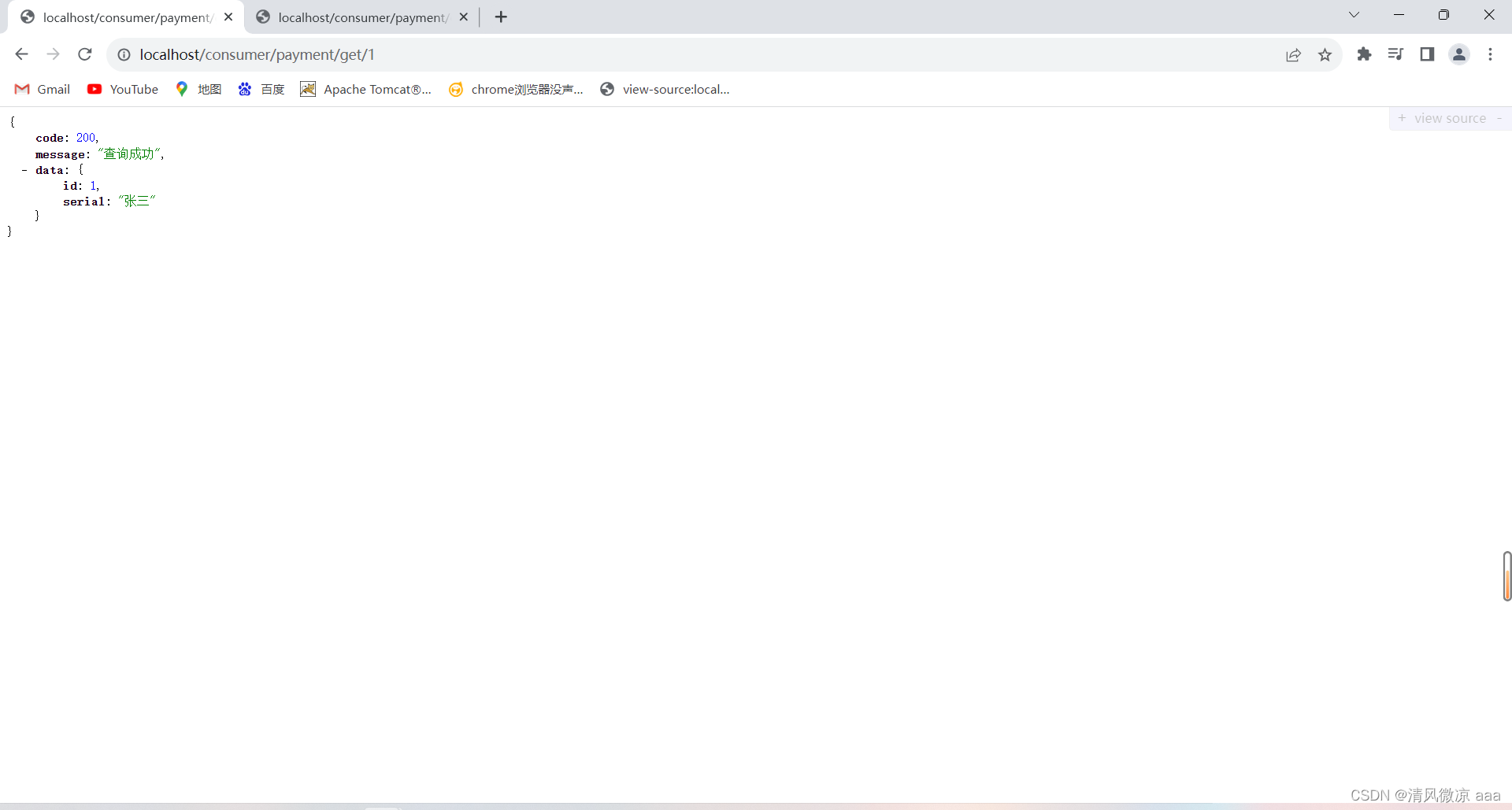Open the 地图 maps bookmark

198,90
